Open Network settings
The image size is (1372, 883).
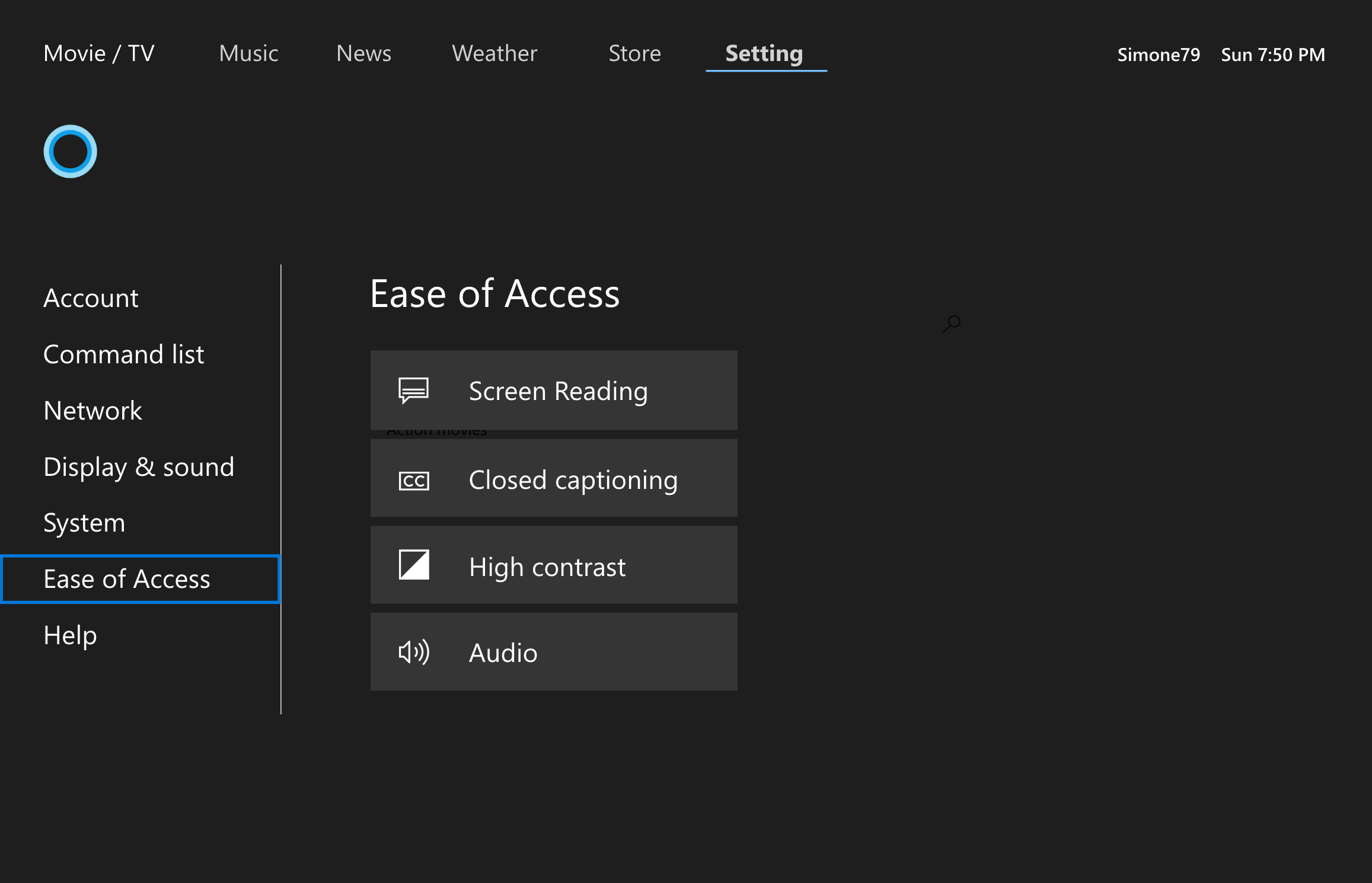point(92,411)
